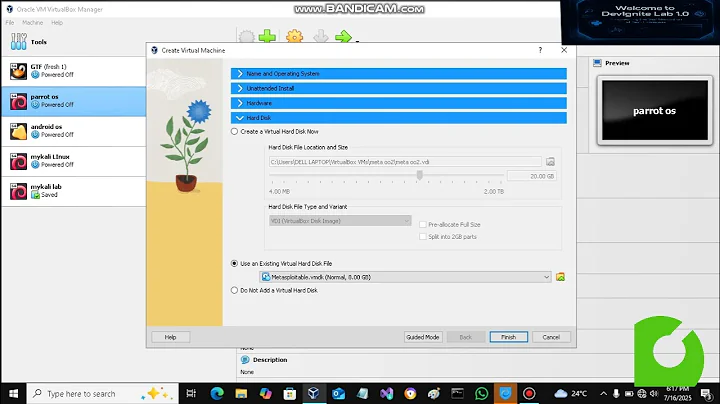Show hidden system tray icons
Viewport: 720px width, 404px height.
click(x=603, y=393)
